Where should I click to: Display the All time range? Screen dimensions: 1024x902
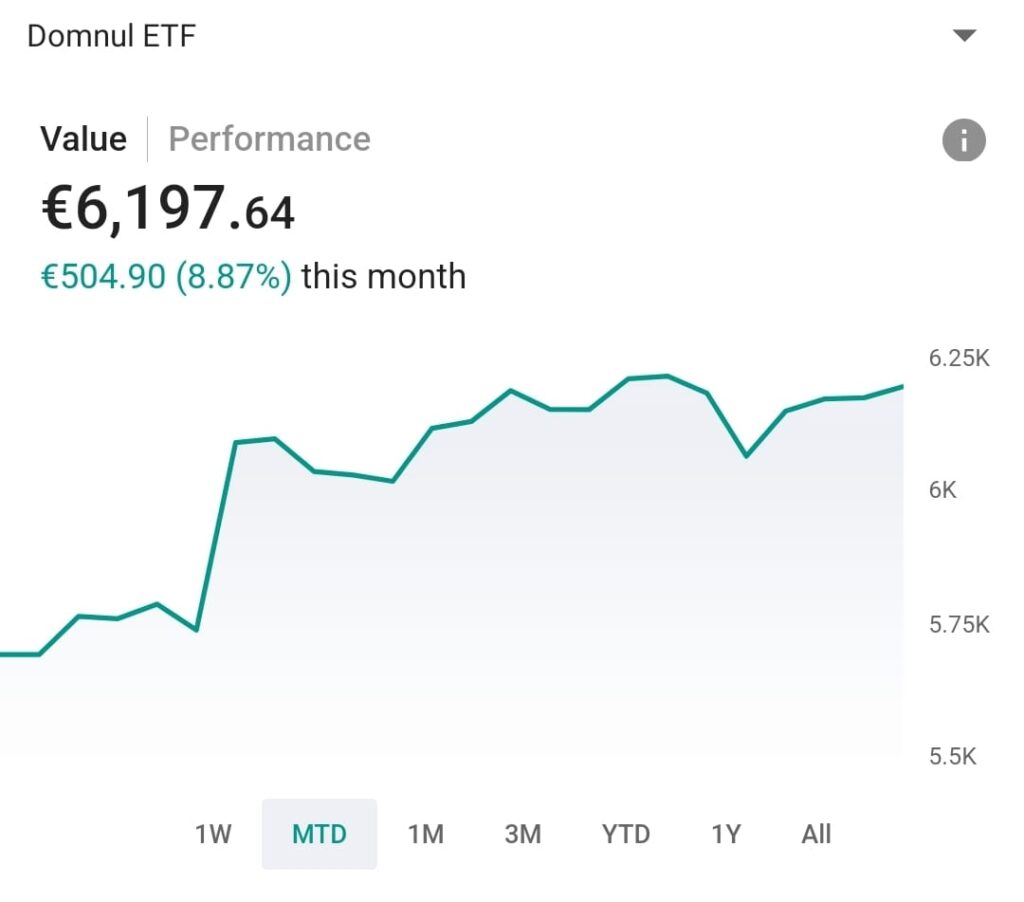(816, 834)
